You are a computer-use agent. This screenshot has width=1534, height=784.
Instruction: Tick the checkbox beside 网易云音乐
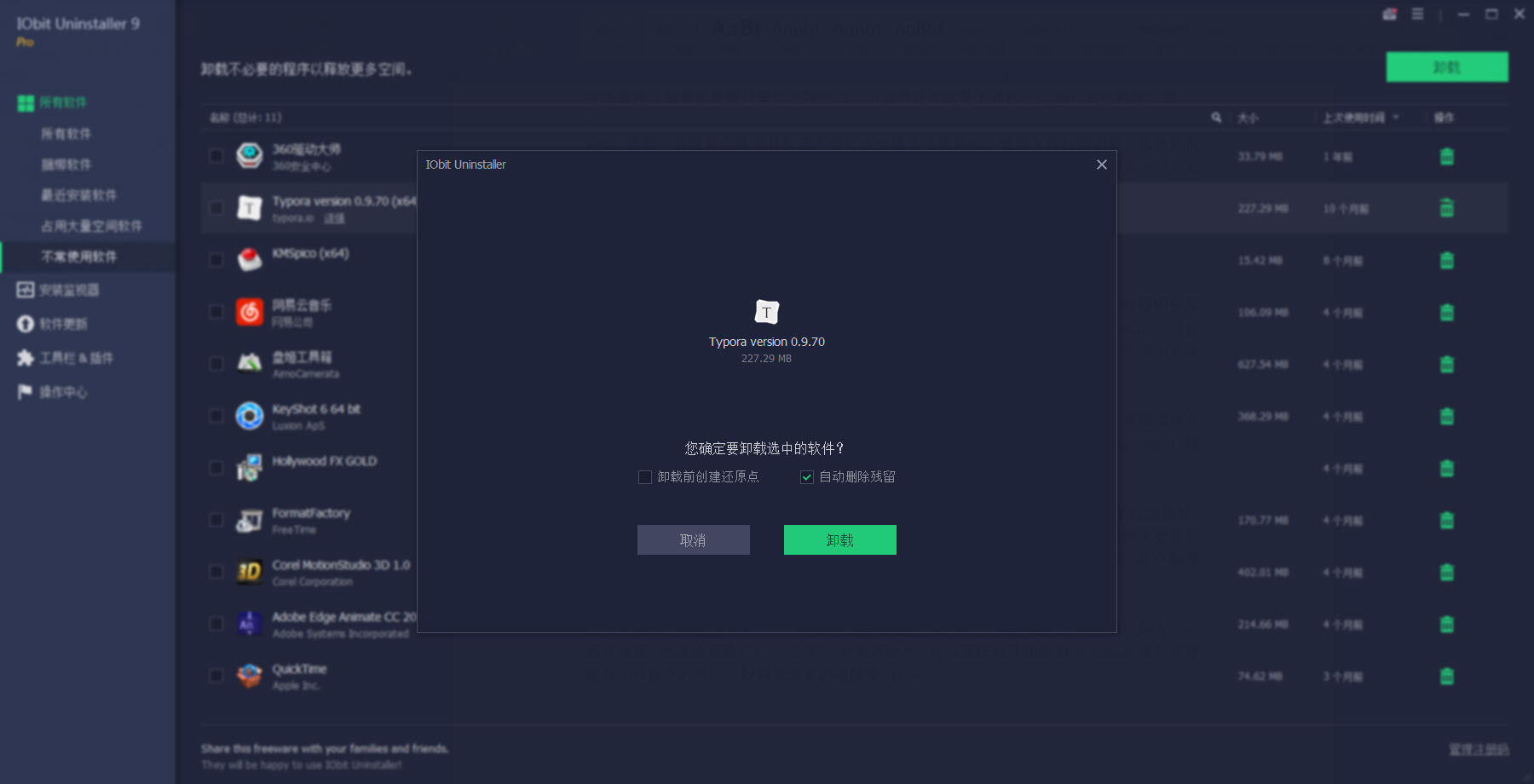(x=216, y=312)
